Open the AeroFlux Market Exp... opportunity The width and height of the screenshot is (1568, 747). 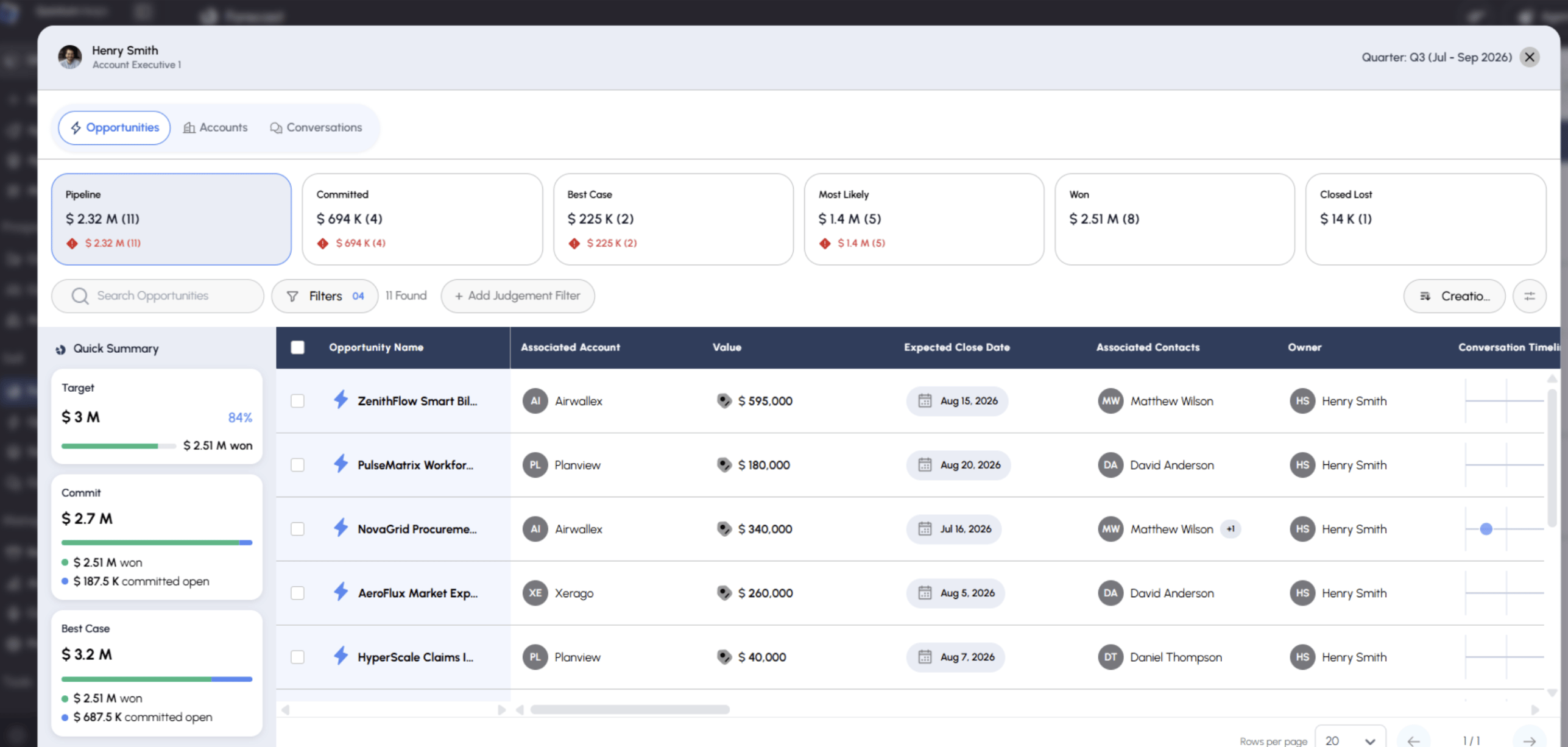[x=417, y=593]
